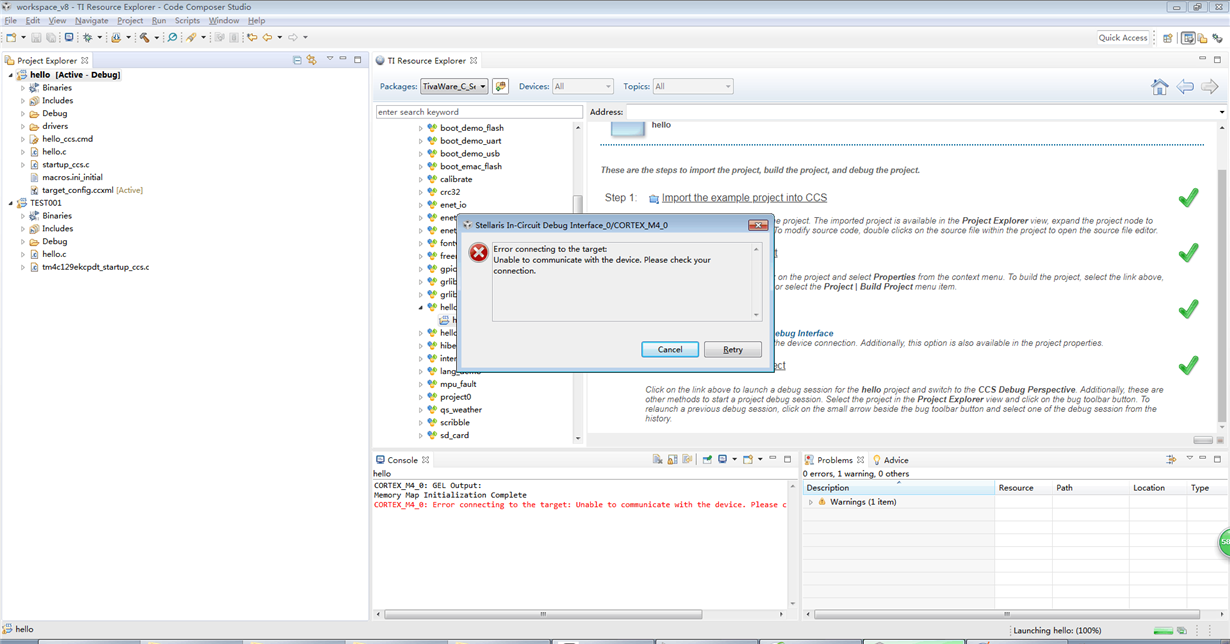Click the Problems view filter icon
The image size is (1230, 644).
[1170, 460]
